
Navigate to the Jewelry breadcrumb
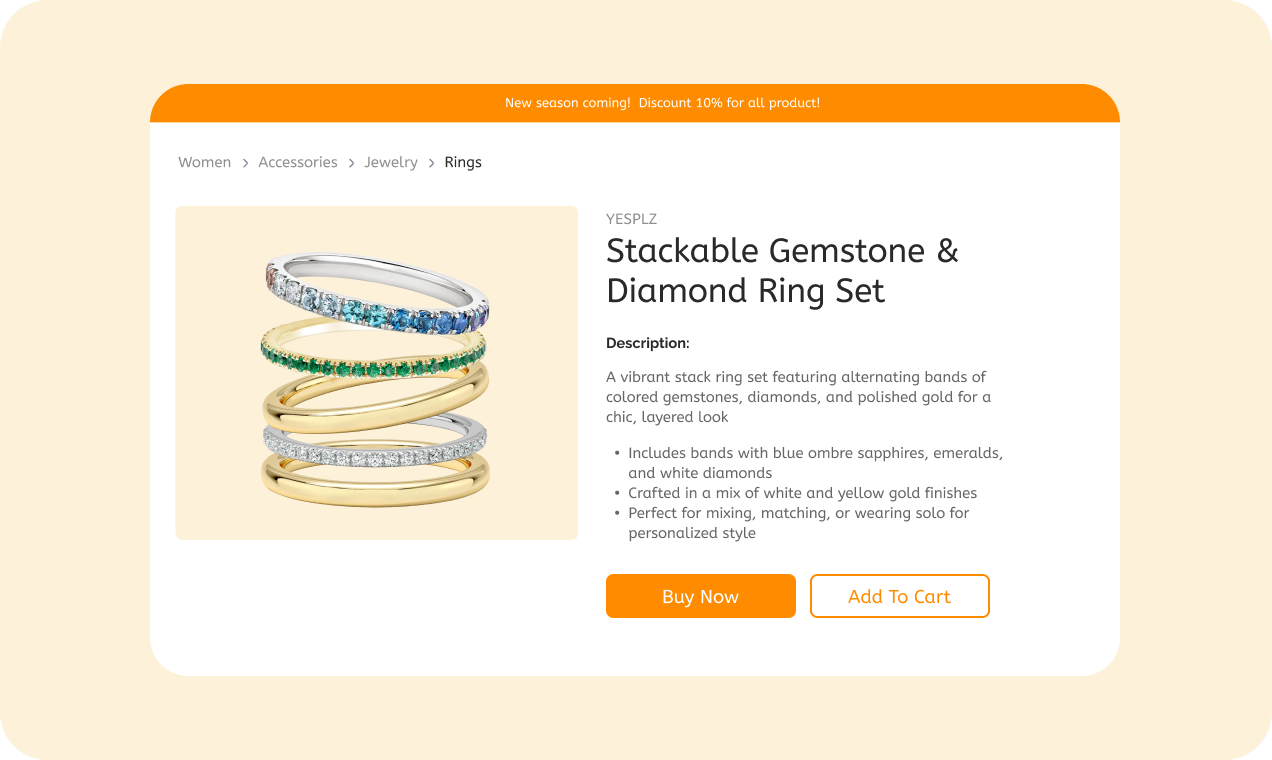tap(391, 162)
